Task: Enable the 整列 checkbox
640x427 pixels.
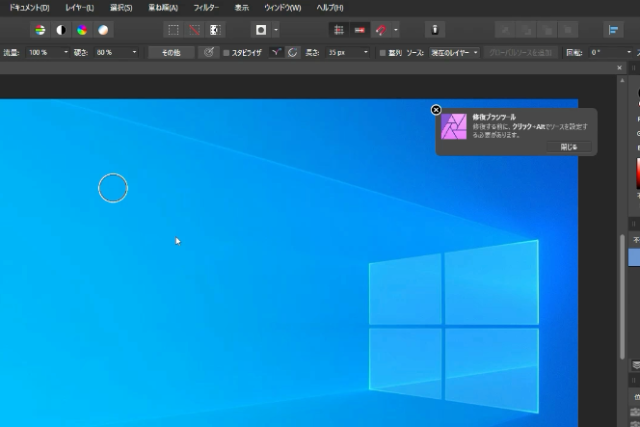Action: (382, 53)
